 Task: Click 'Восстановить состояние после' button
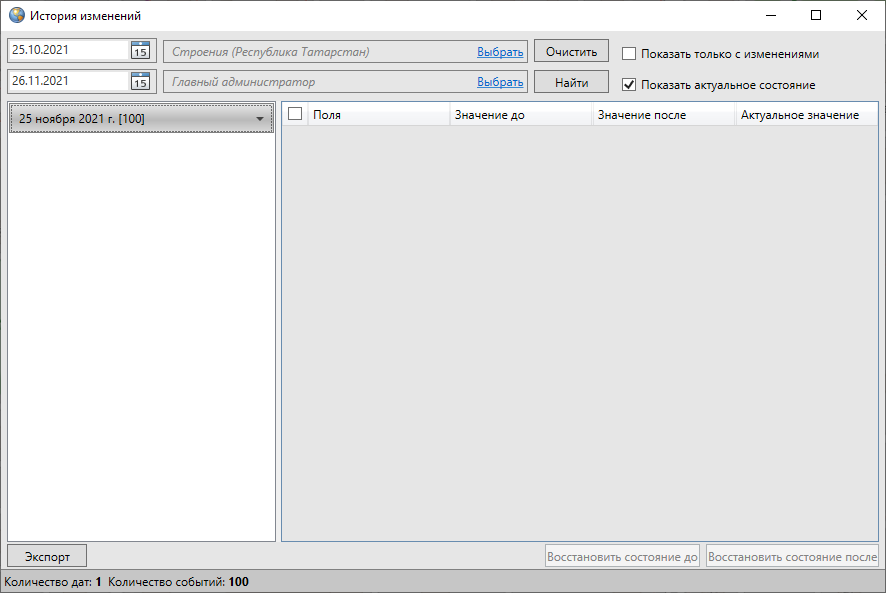point(792,556)
